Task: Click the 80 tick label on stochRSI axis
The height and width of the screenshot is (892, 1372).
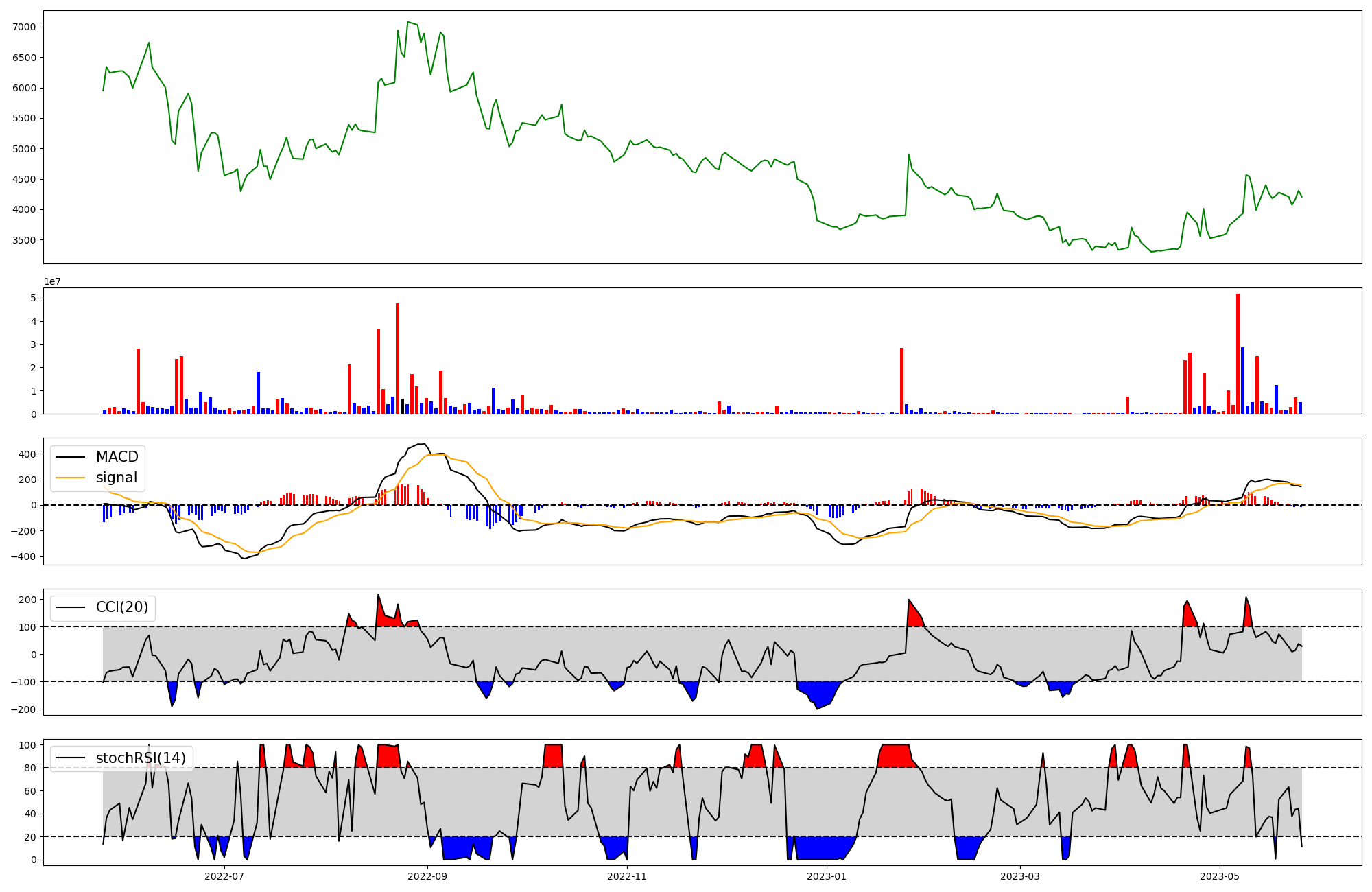Action: [31, 768]
